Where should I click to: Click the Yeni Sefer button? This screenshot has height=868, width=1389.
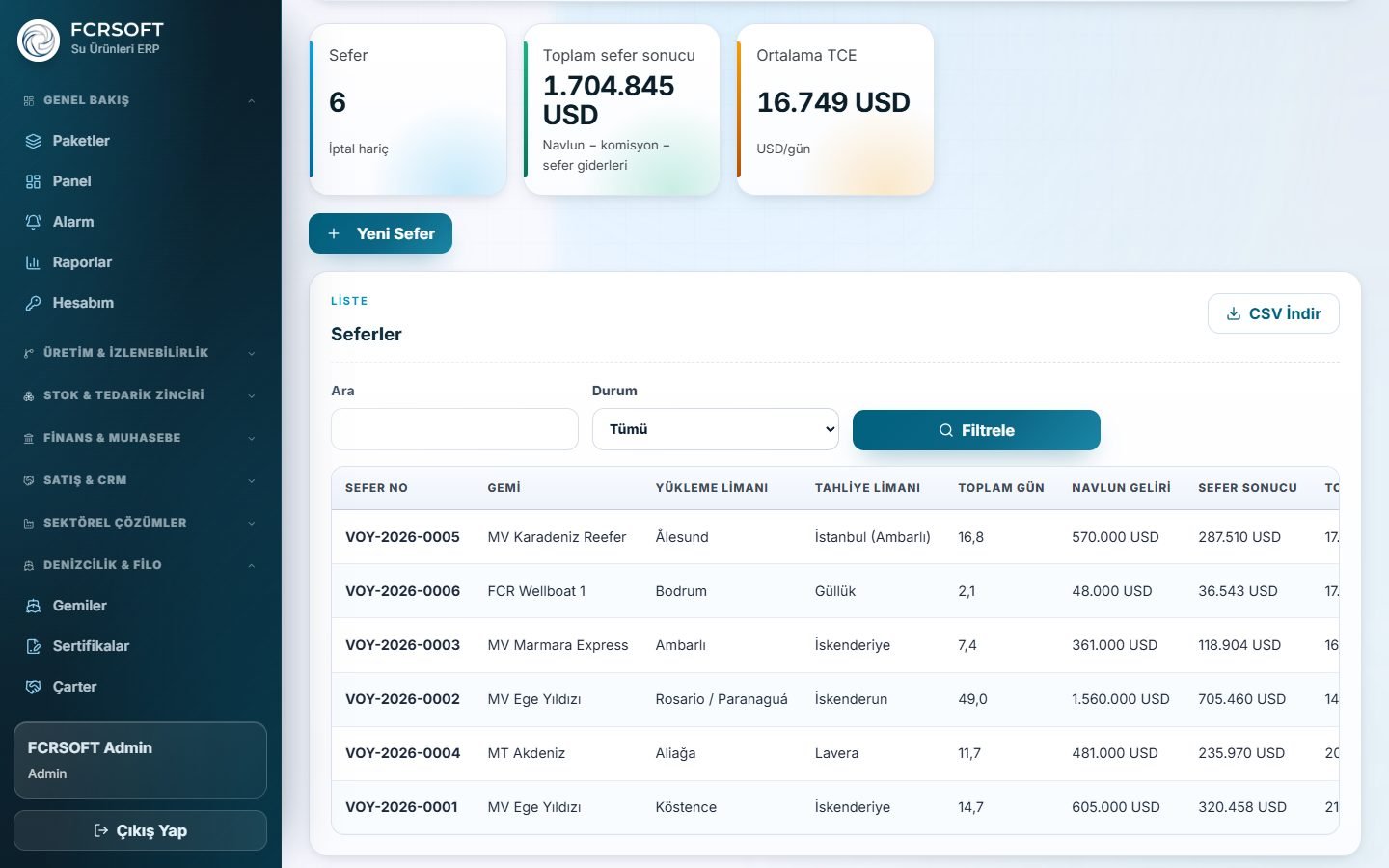pyautogui.click(x=380, y=233)
